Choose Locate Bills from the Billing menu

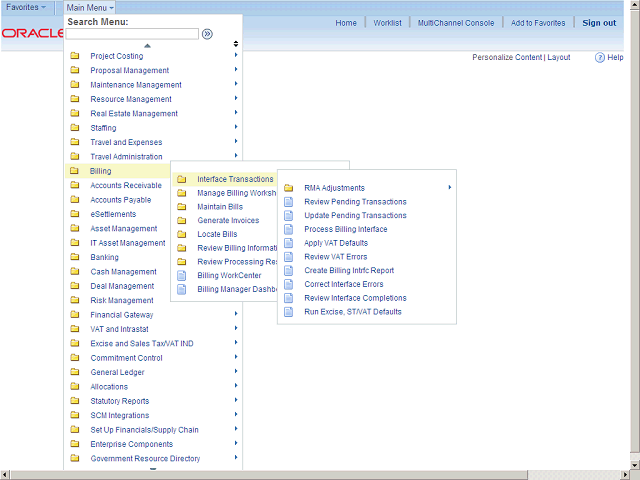tap(219, 234)
